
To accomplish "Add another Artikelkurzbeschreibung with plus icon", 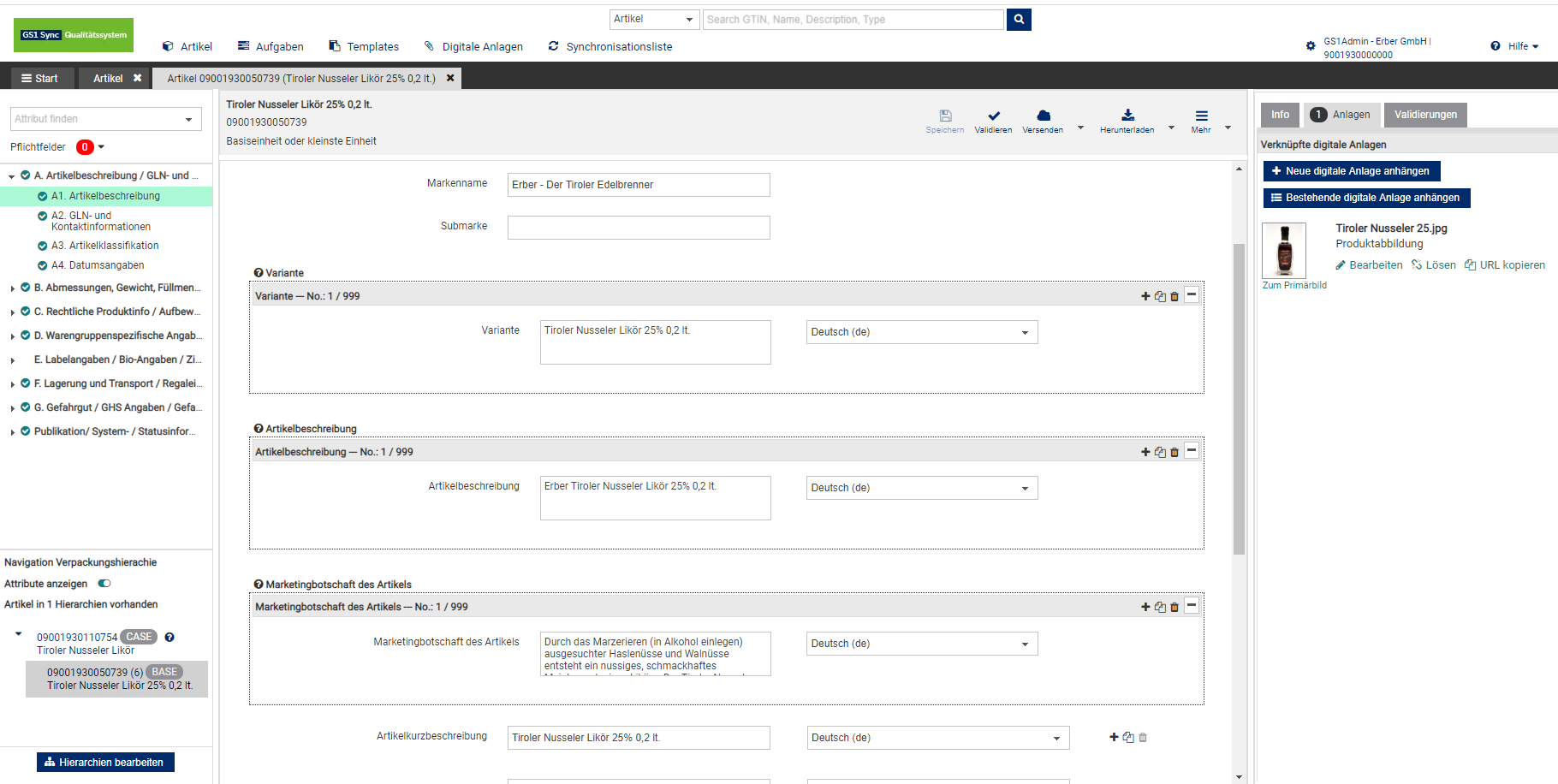I will (x=1114, y=737).
